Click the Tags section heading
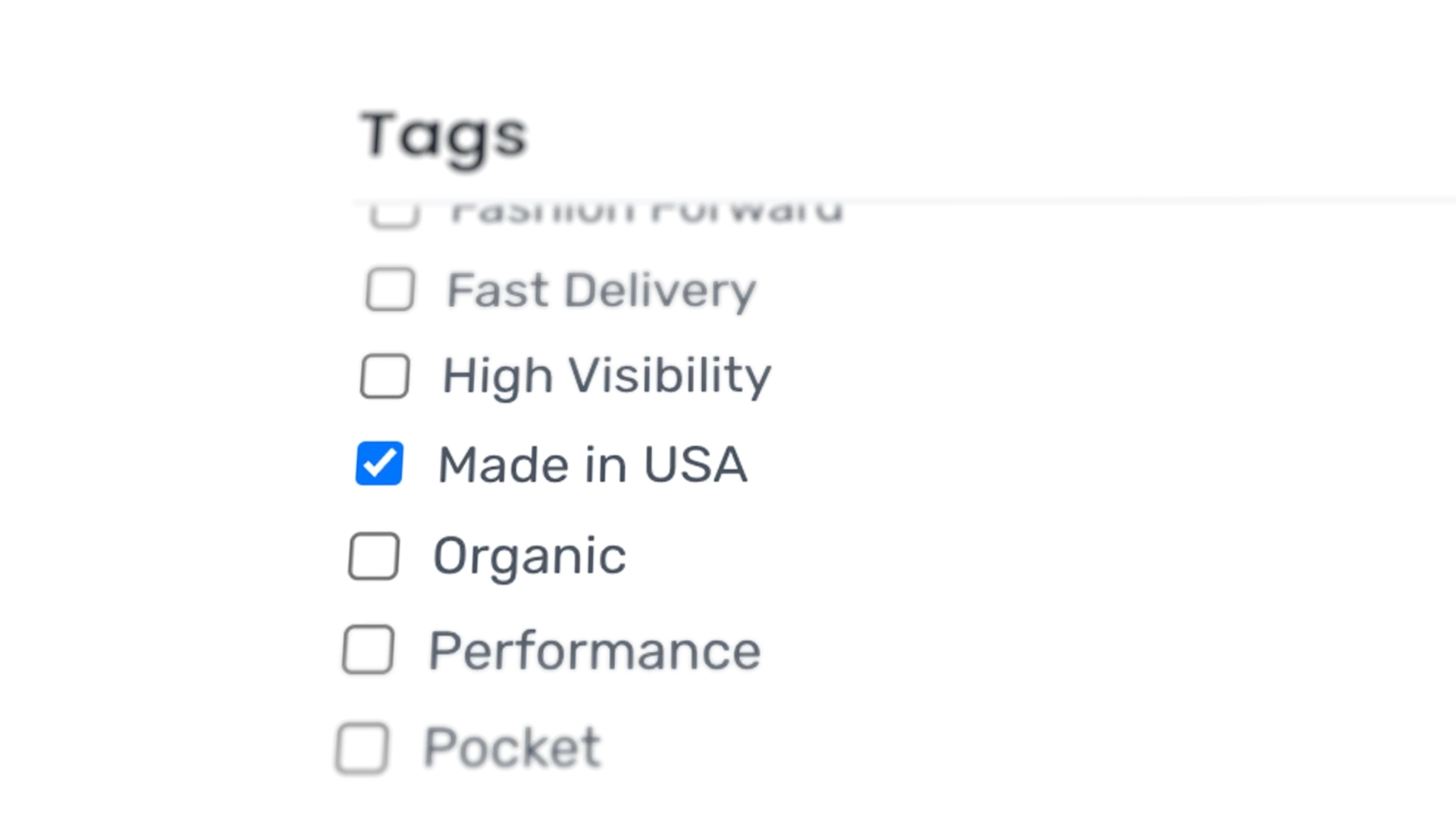This screenshot has height=819, width=1456. pos(443,136)
